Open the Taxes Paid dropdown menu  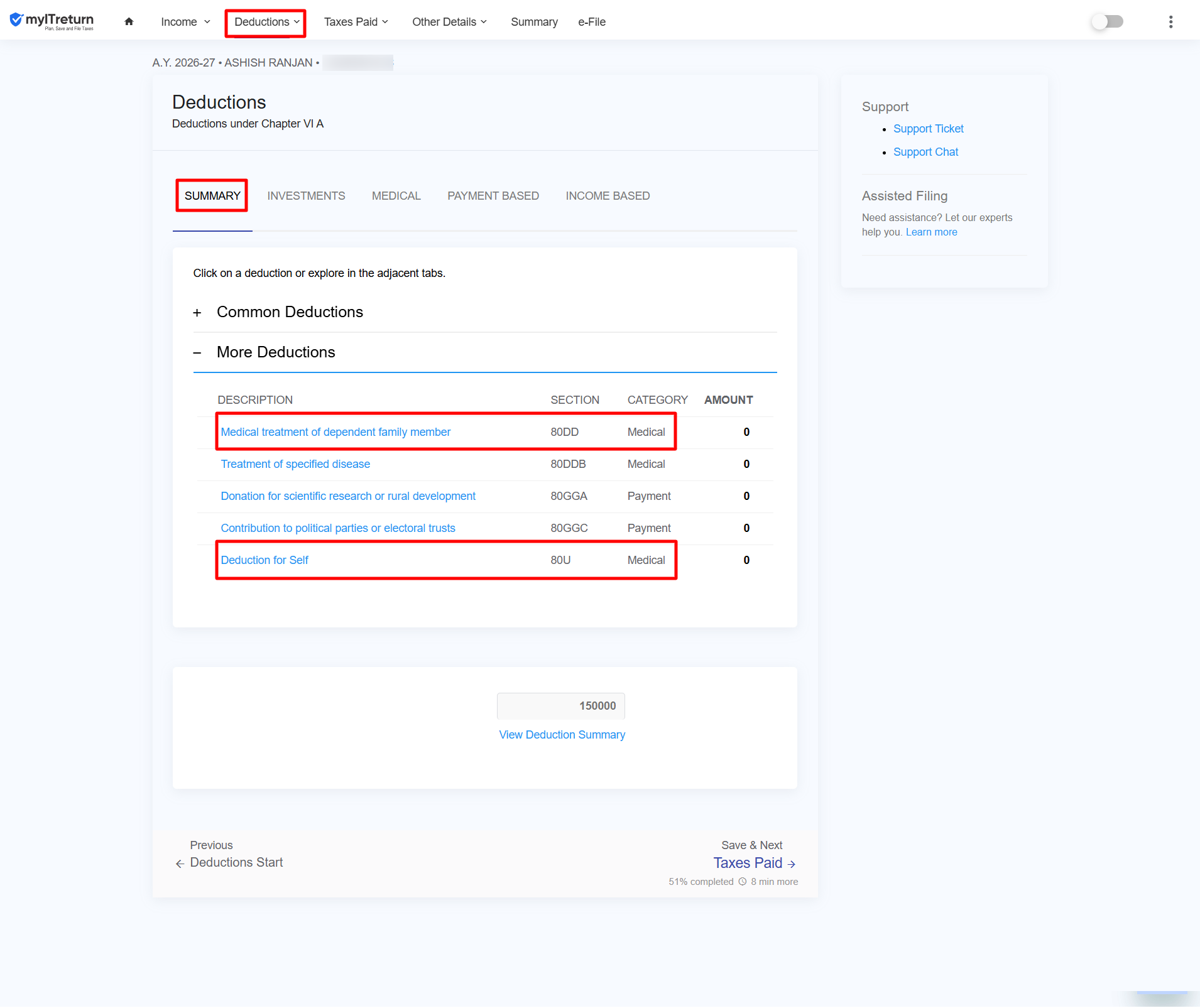[x=356, y=22]
